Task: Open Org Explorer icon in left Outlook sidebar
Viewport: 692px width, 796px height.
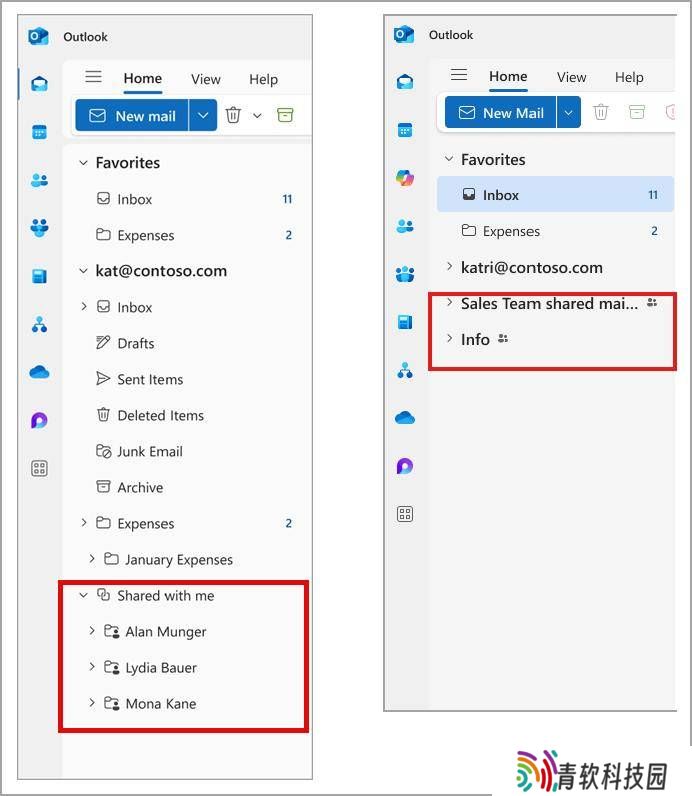Action: [x=40, y=324]
